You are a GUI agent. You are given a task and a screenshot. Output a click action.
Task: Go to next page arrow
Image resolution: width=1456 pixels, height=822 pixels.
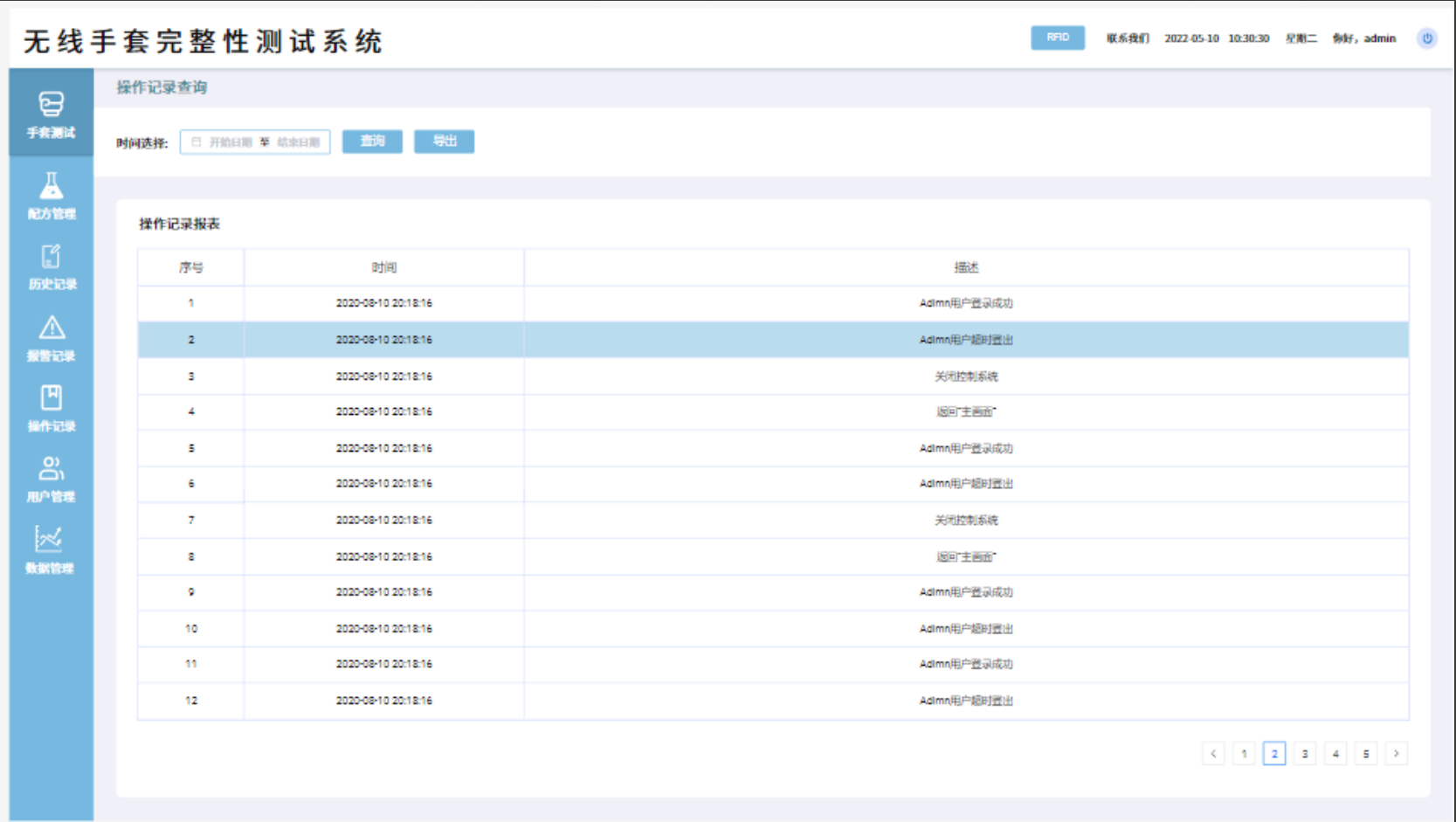pyautogui.click(x=1396, y=754)
